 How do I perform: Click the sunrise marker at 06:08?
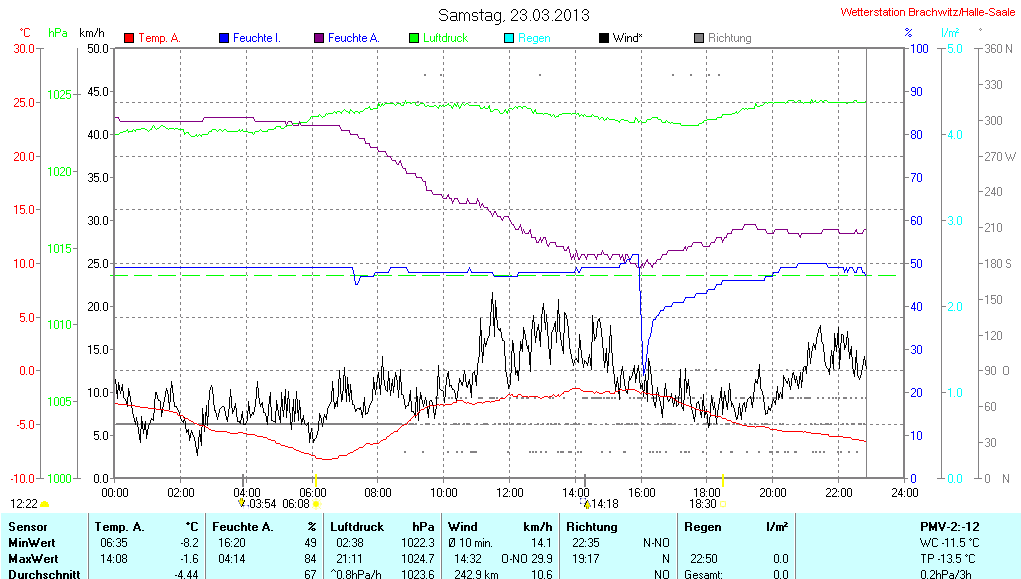coord(316,504)
